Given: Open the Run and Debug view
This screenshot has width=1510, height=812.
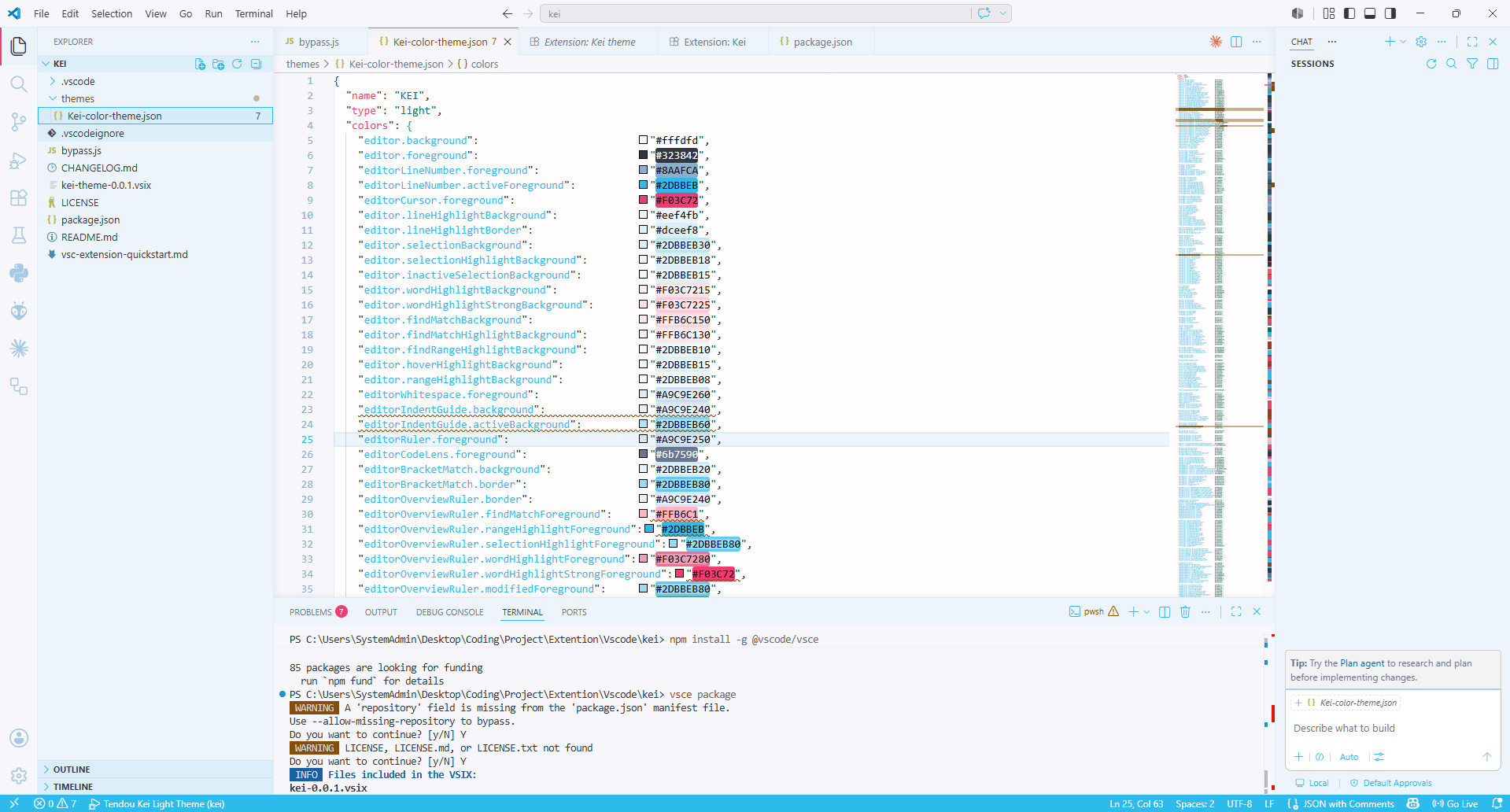Looking at the screenshot, I should point(19,161).
